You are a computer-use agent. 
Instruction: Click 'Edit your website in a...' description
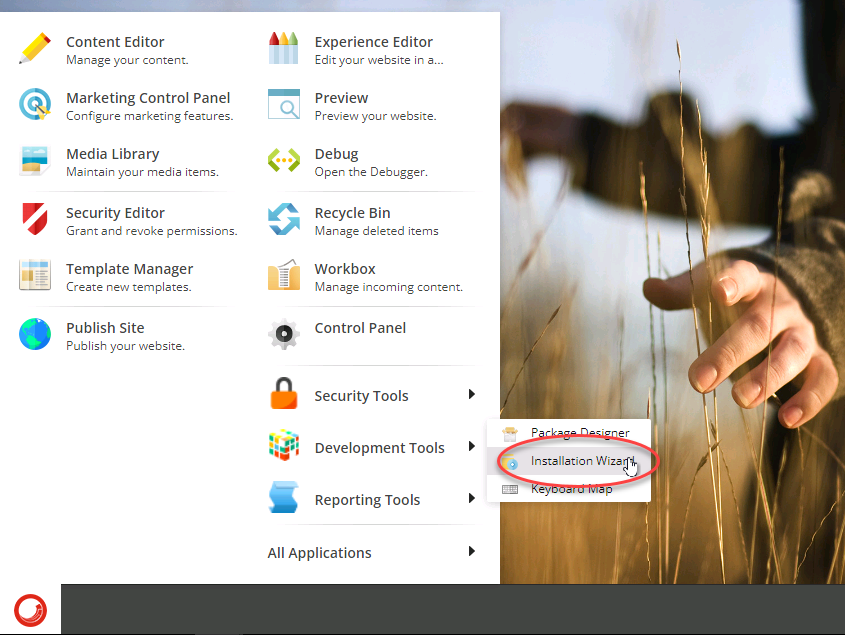pos(379,60)
